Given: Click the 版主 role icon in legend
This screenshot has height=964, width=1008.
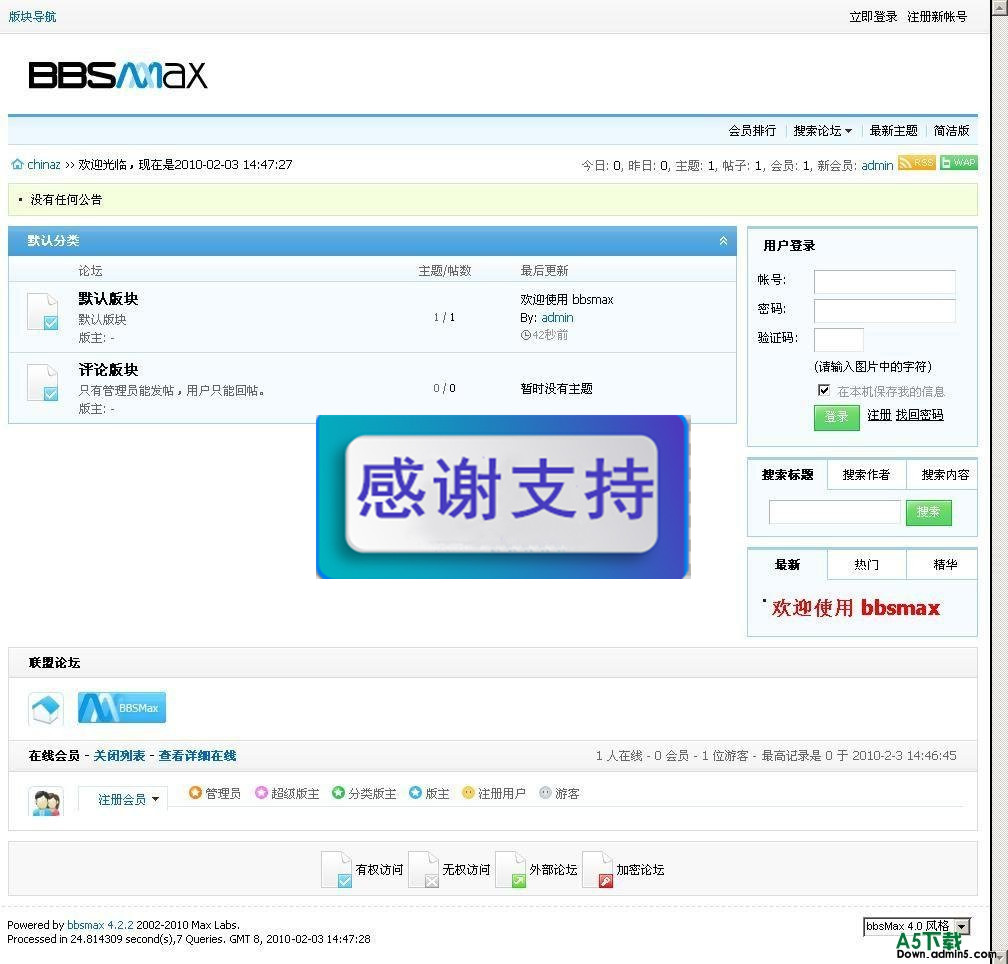Looking at the screenshot, I should point(415,793).
